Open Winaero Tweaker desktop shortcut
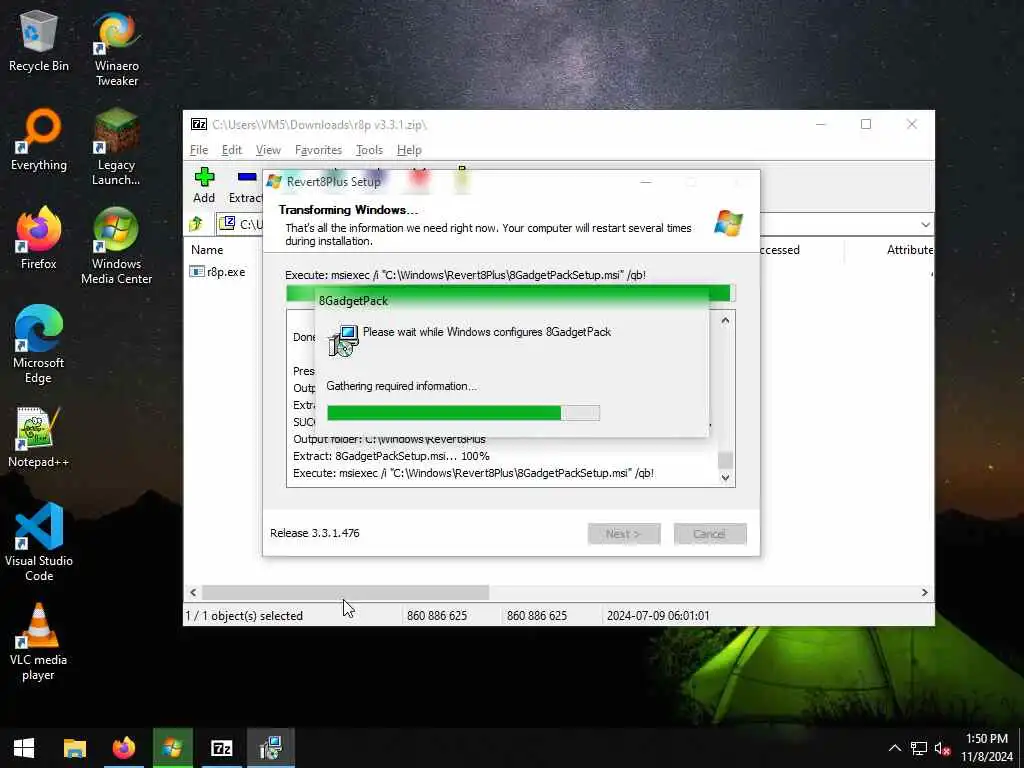The width and height of the screenshot is (1024, 768). coord(116,49)
